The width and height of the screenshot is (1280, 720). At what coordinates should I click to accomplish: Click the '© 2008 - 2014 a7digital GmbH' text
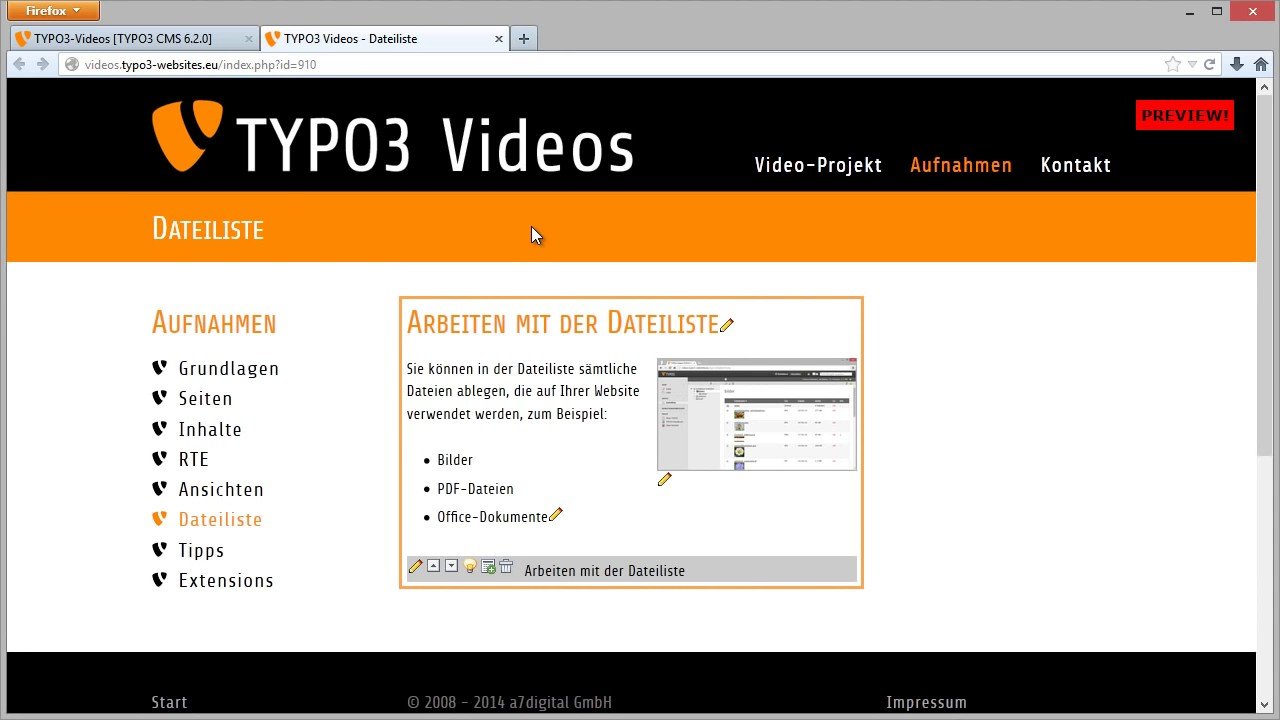[x=509, y=702]
